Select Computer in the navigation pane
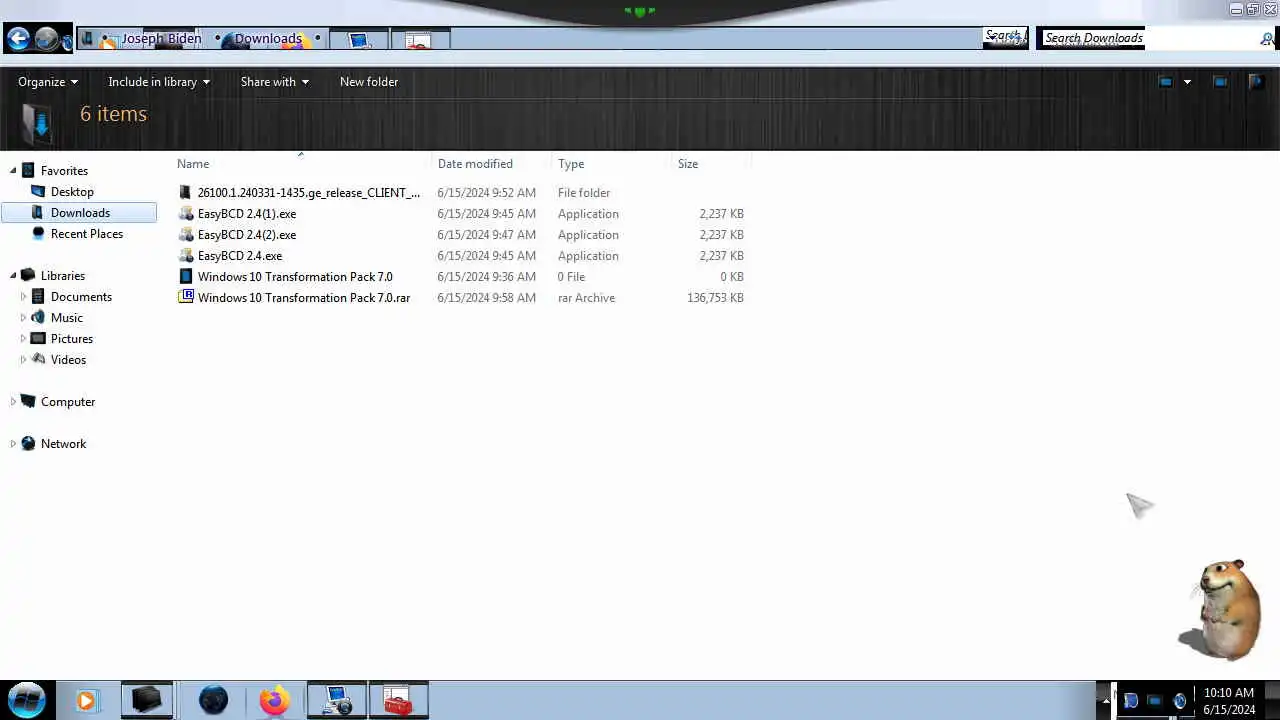Image resolution: width=1280 pixels, height=720 pixels. 68,402
